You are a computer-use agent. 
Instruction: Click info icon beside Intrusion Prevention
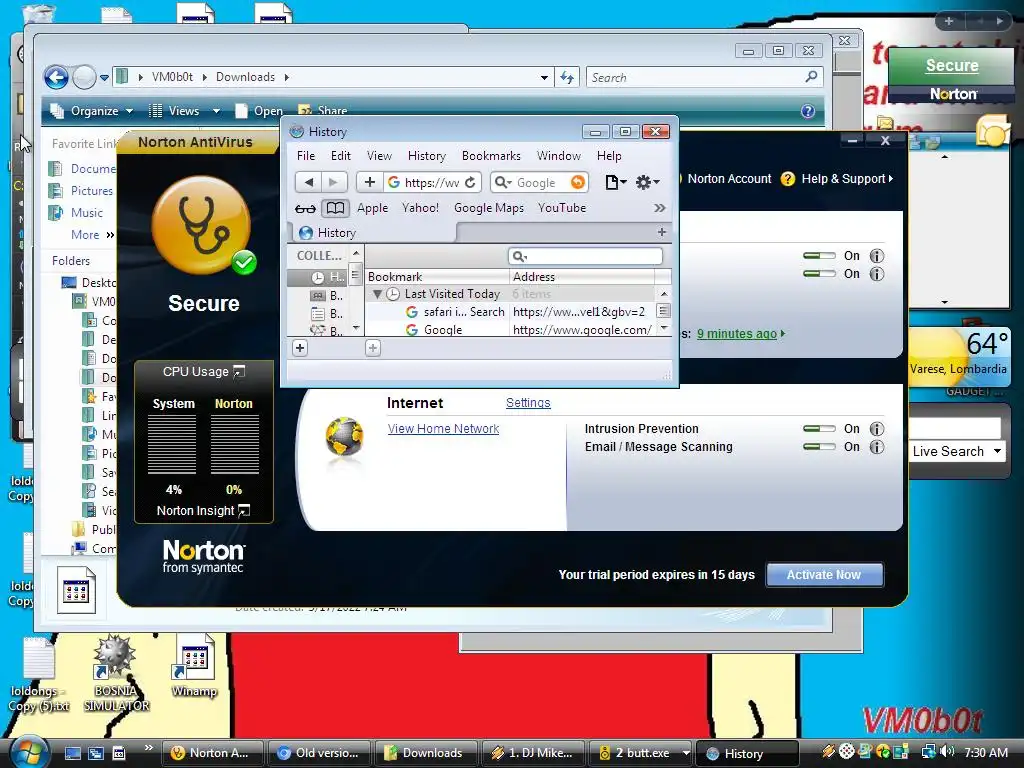(x=876, y=429)
